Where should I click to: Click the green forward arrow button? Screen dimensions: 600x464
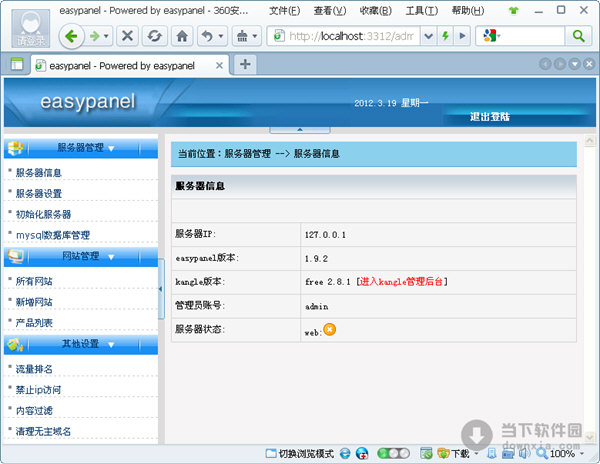point(94,36)
